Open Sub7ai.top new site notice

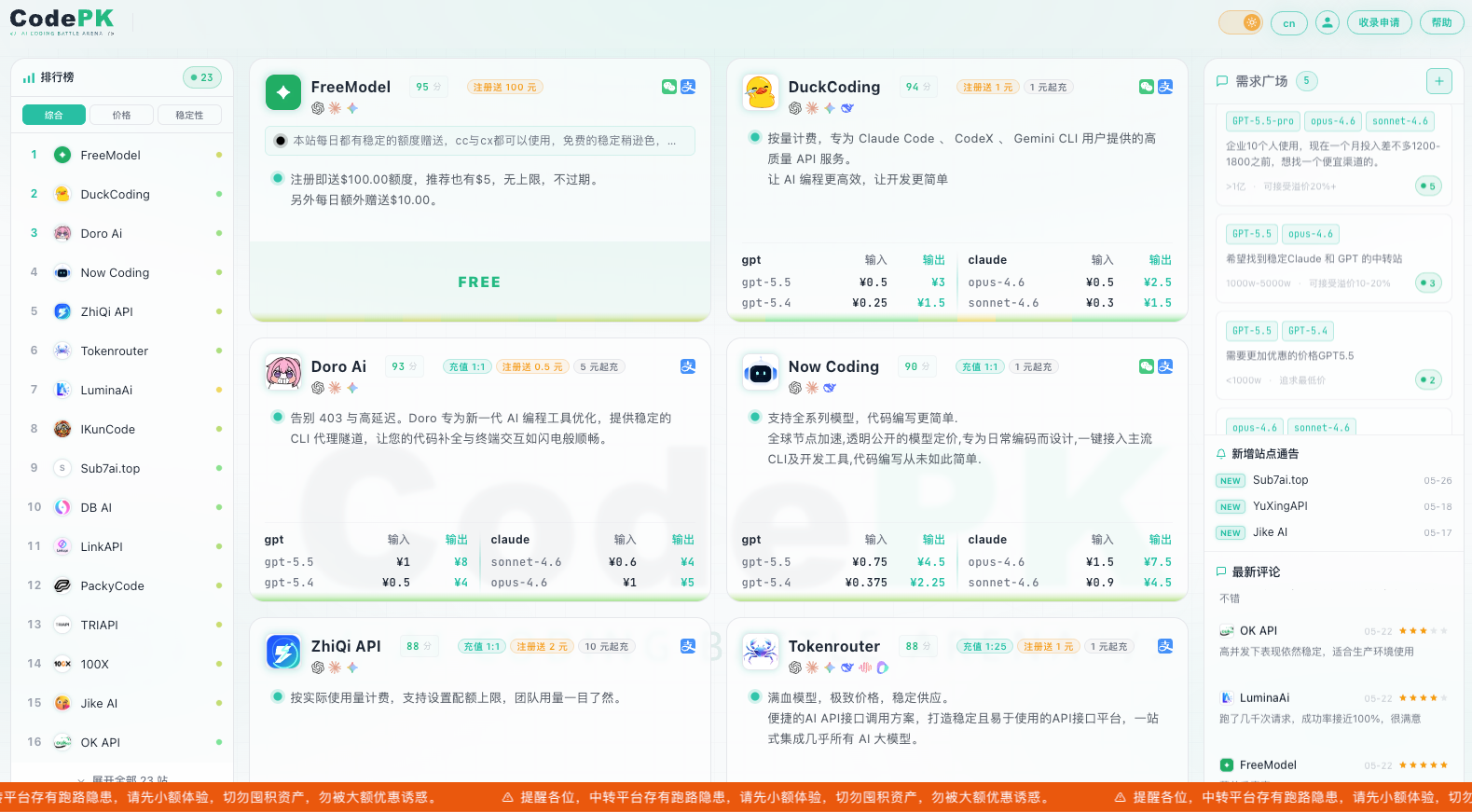pos(1334,480)
